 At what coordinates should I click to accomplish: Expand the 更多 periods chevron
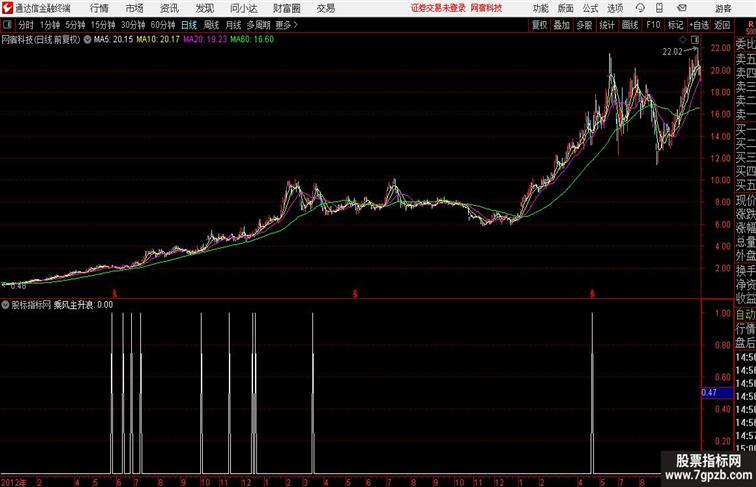296,25
